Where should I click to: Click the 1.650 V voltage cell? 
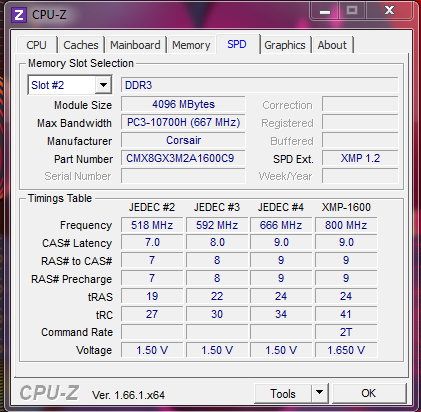(x=346, y=350)
